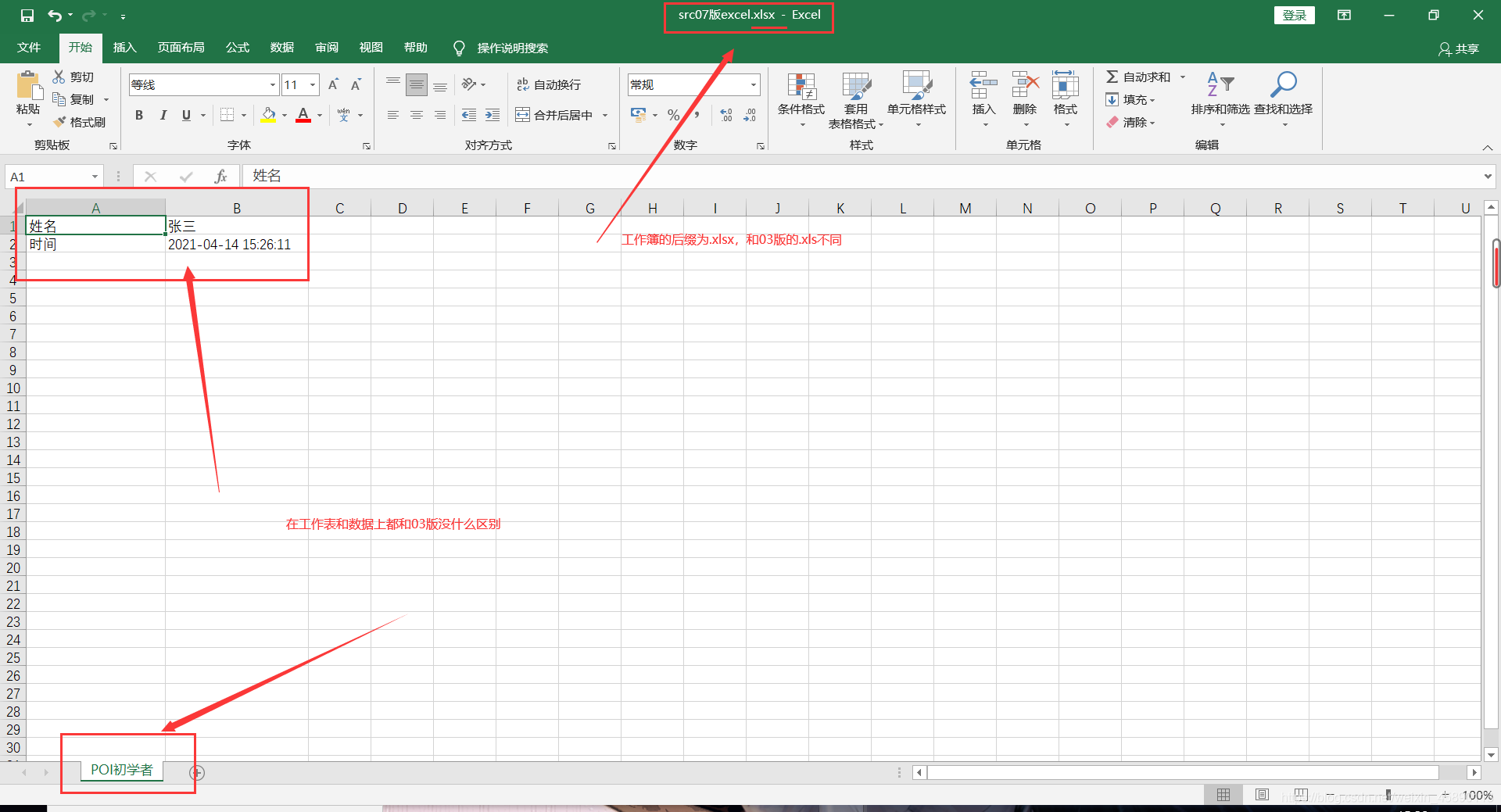Click the Format as Table icon
The image size is (1501, 812).
click(856, 86)
